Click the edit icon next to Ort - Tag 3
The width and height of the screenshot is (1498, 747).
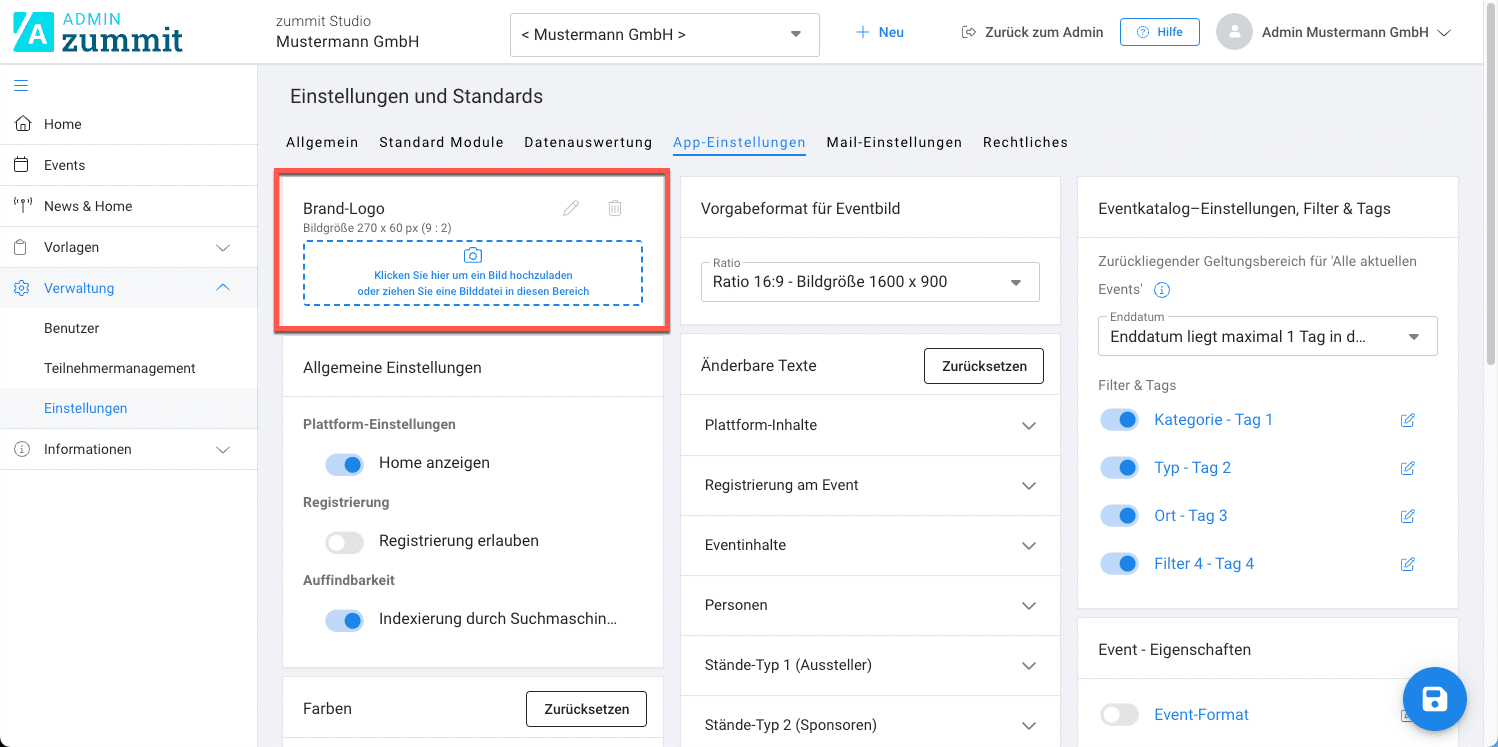1408,516
